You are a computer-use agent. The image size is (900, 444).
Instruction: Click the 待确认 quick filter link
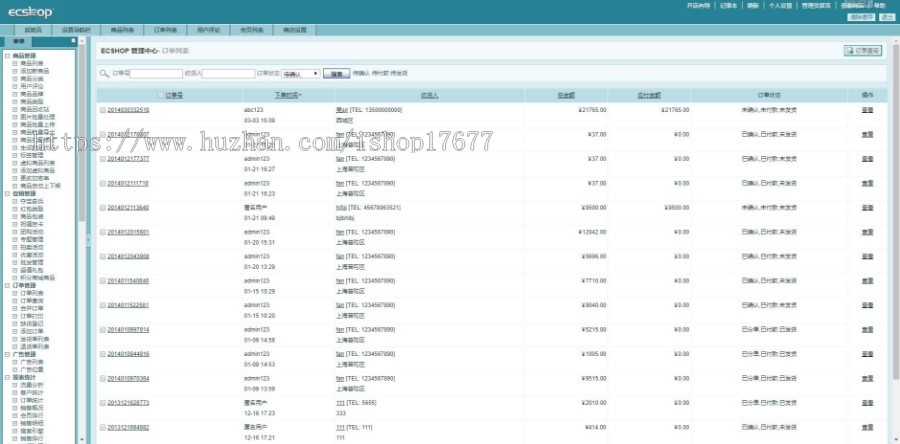pos(360,73)
